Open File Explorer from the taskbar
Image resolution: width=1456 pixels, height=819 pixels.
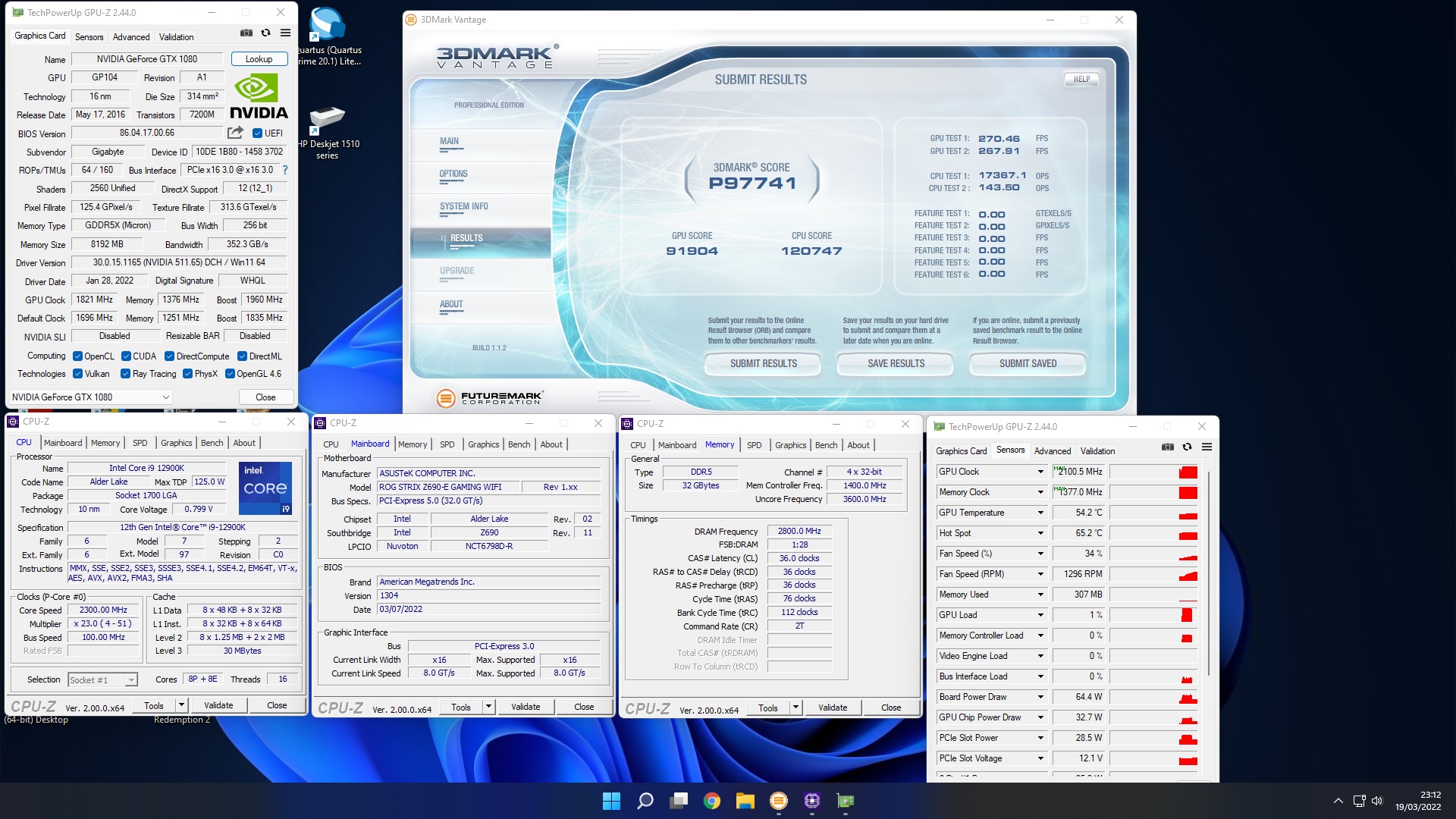[x=745, y=801]
